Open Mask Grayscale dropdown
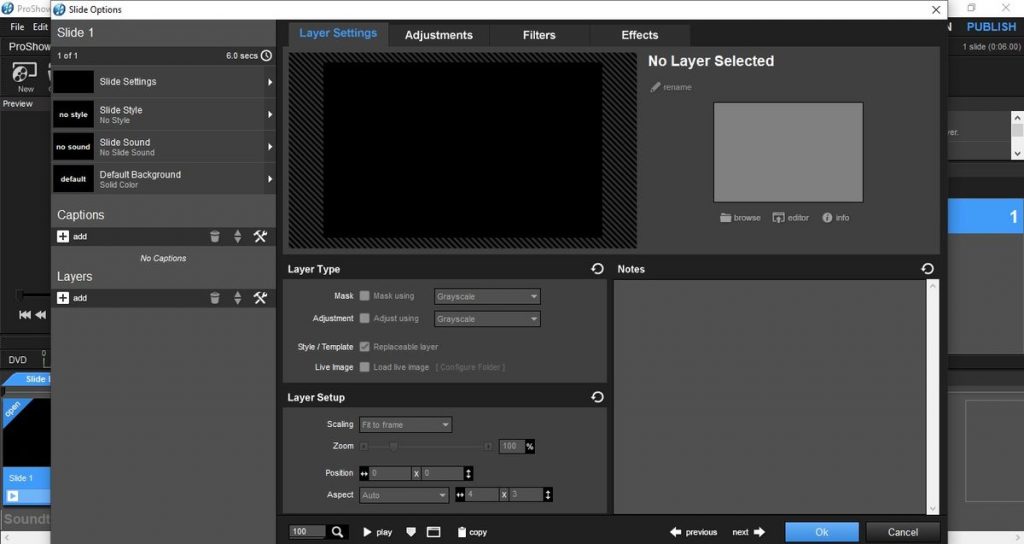The image size is (1024, 544). tap(487, 296)
